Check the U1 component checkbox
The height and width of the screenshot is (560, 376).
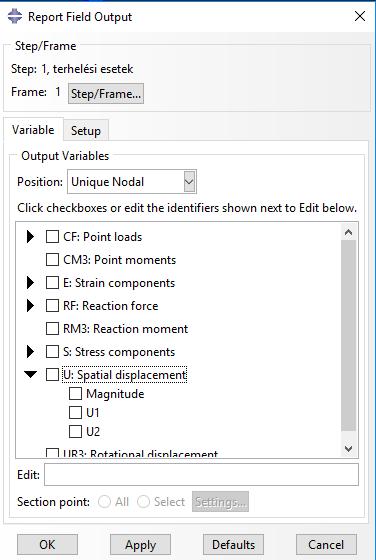pos(75,412)
